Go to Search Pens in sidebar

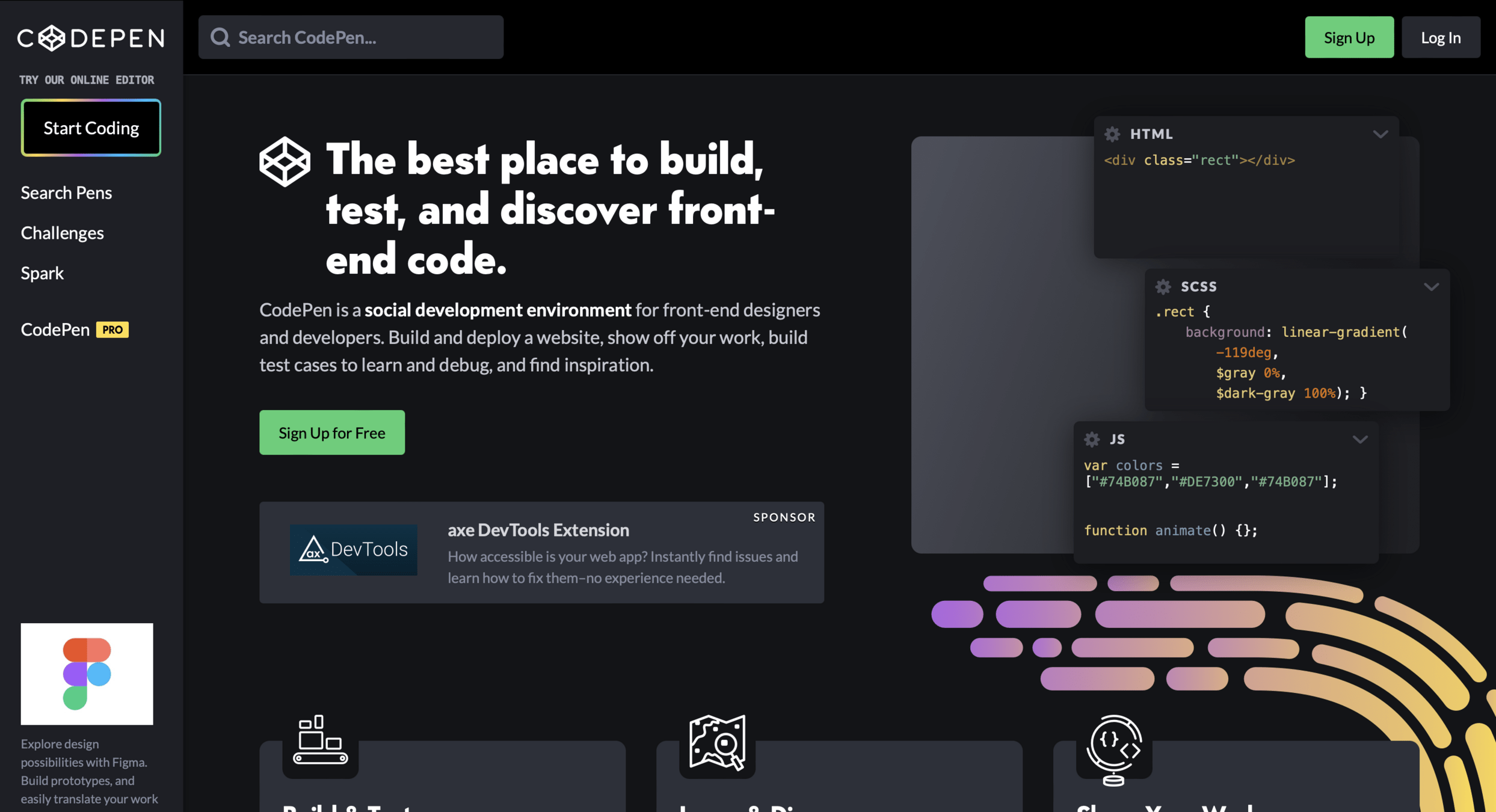click(66, 192)
